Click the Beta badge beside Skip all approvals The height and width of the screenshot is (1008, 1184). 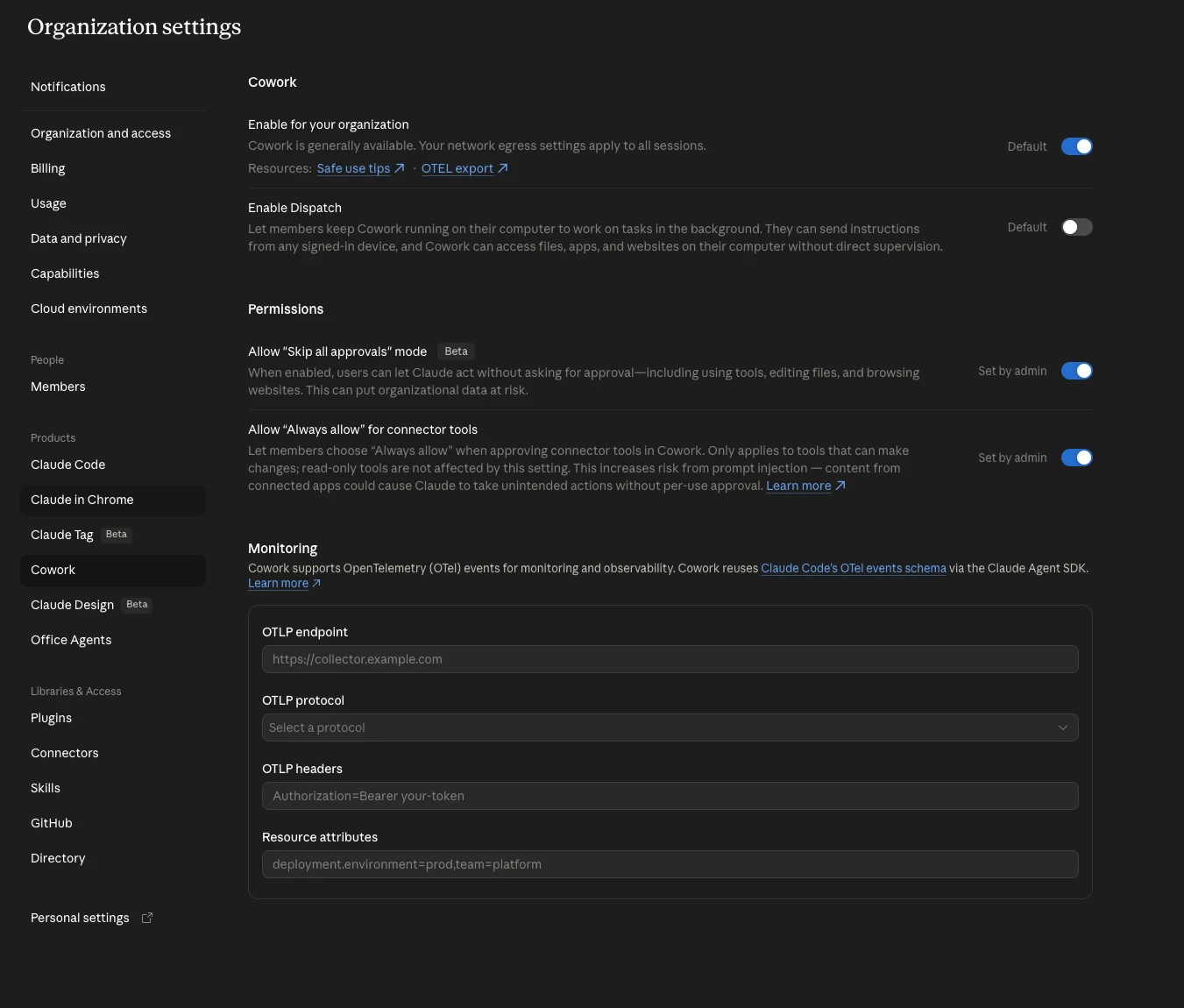pos(456,351)
